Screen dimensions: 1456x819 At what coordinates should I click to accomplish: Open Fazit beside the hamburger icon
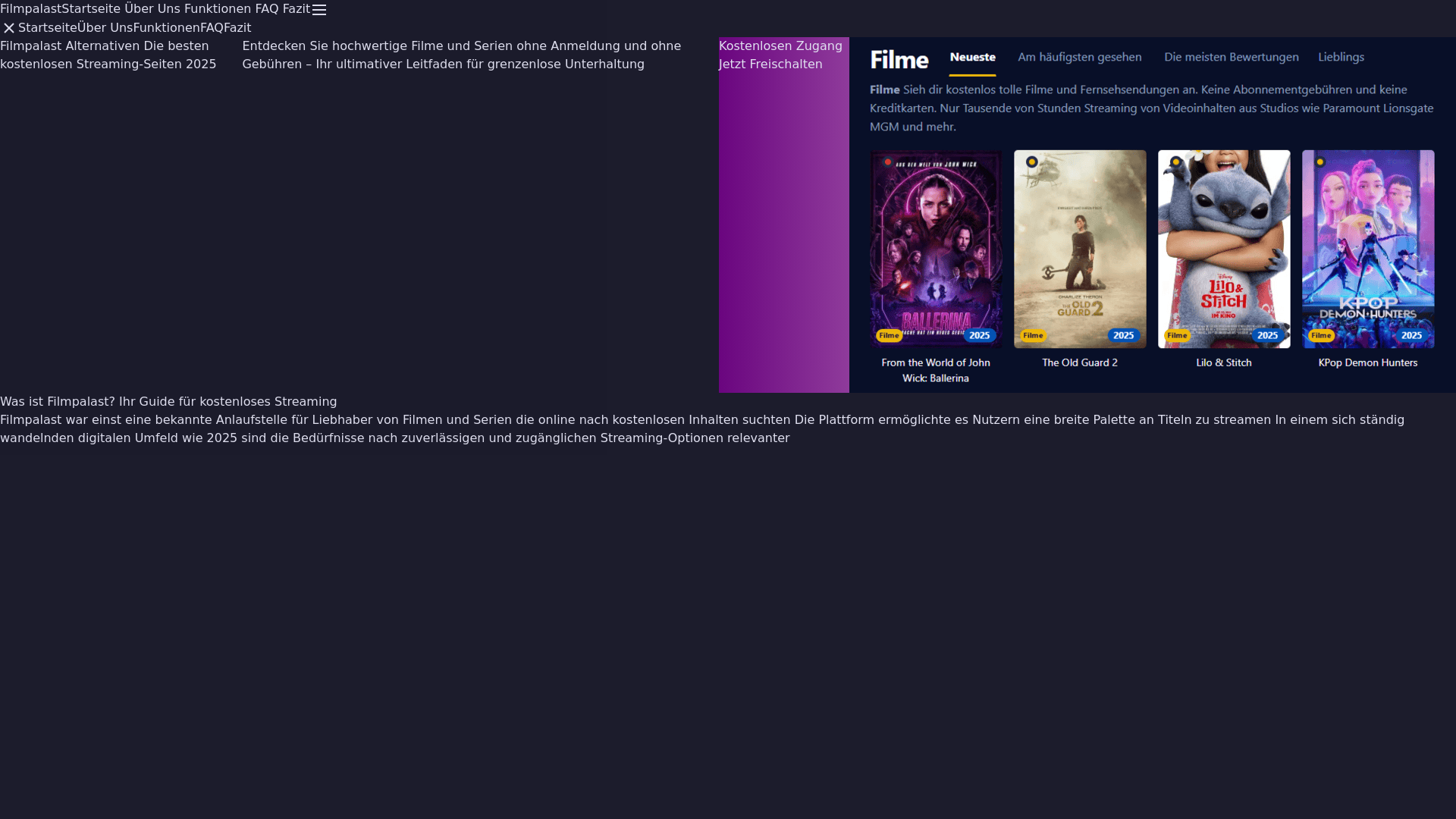point(297,9)
